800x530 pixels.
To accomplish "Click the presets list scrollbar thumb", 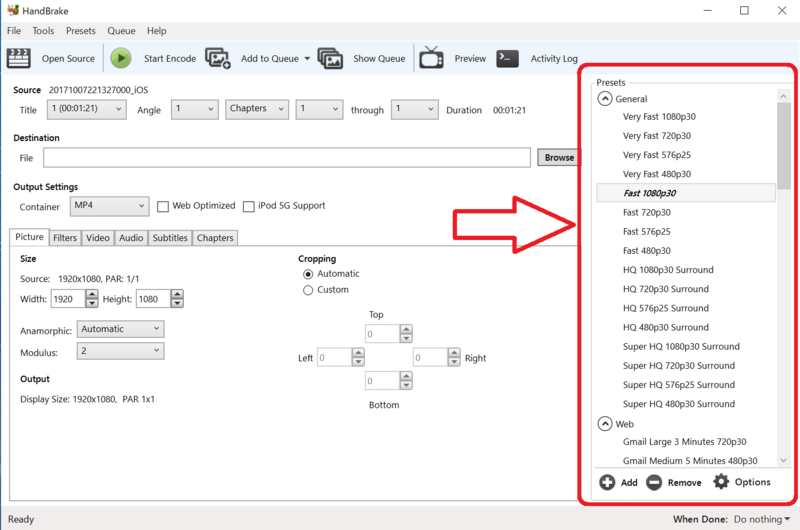I will (x=784, y=145).
